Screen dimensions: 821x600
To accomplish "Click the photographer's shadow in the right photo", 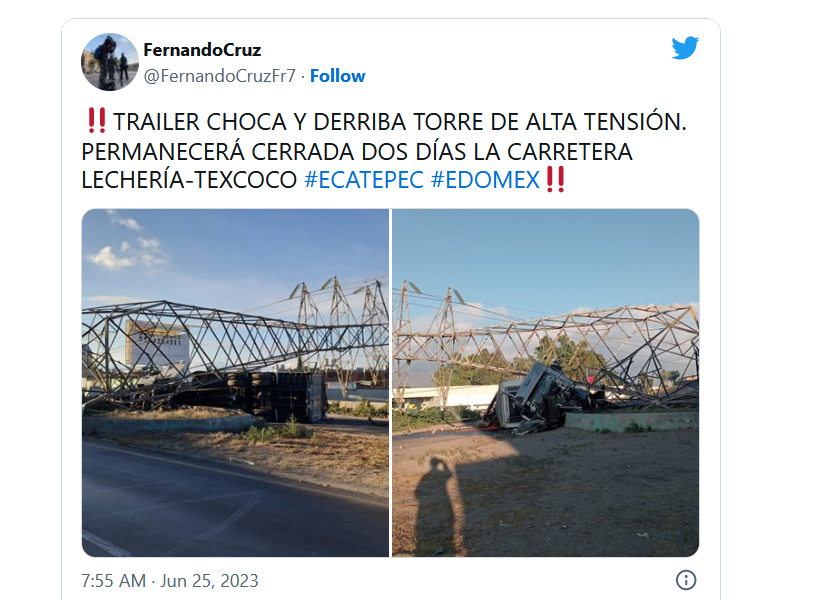I will (x=440, y=504).
